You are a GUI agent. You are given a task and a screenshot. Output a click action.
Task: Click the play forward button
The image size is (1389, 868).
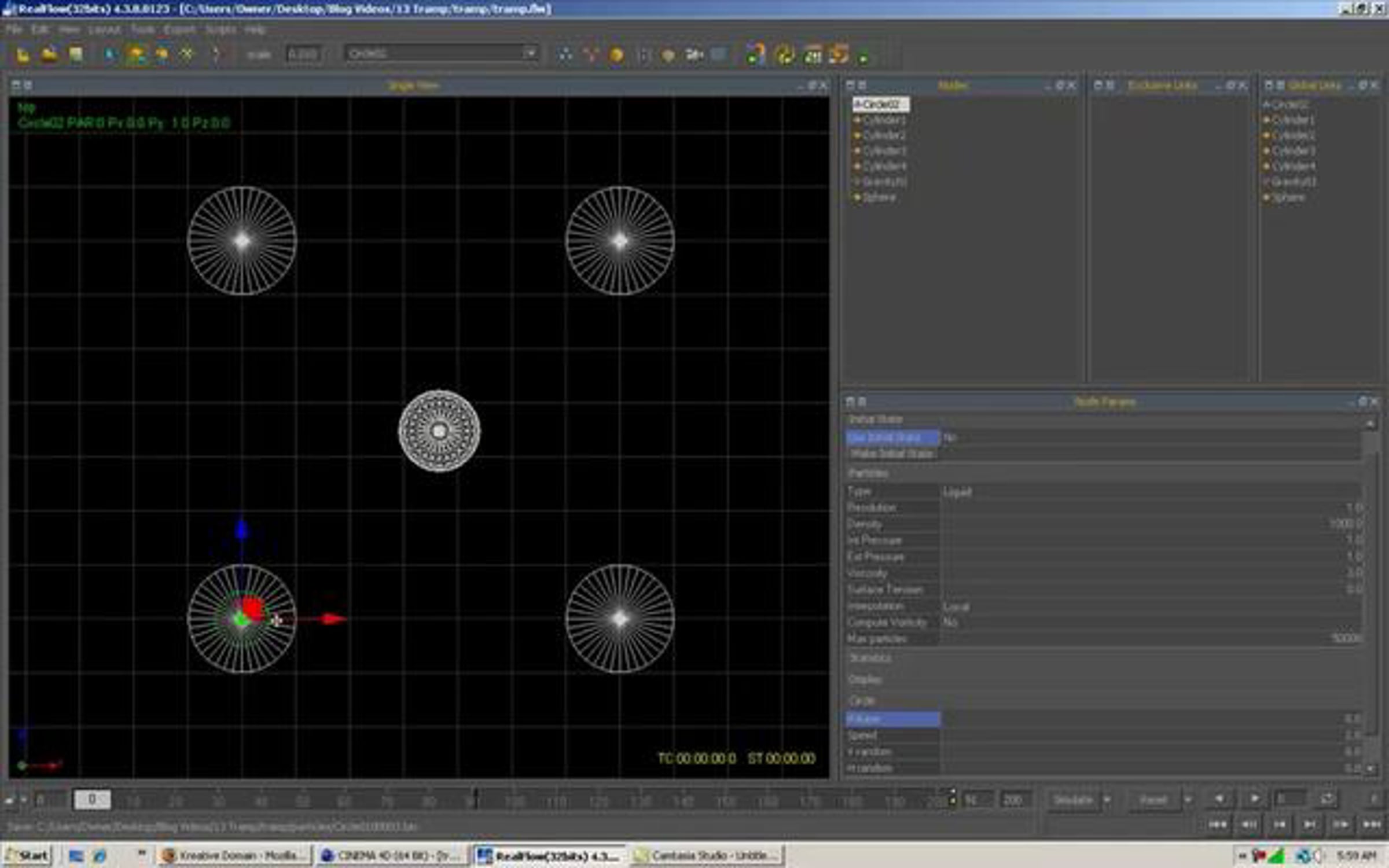point(1254,799)
